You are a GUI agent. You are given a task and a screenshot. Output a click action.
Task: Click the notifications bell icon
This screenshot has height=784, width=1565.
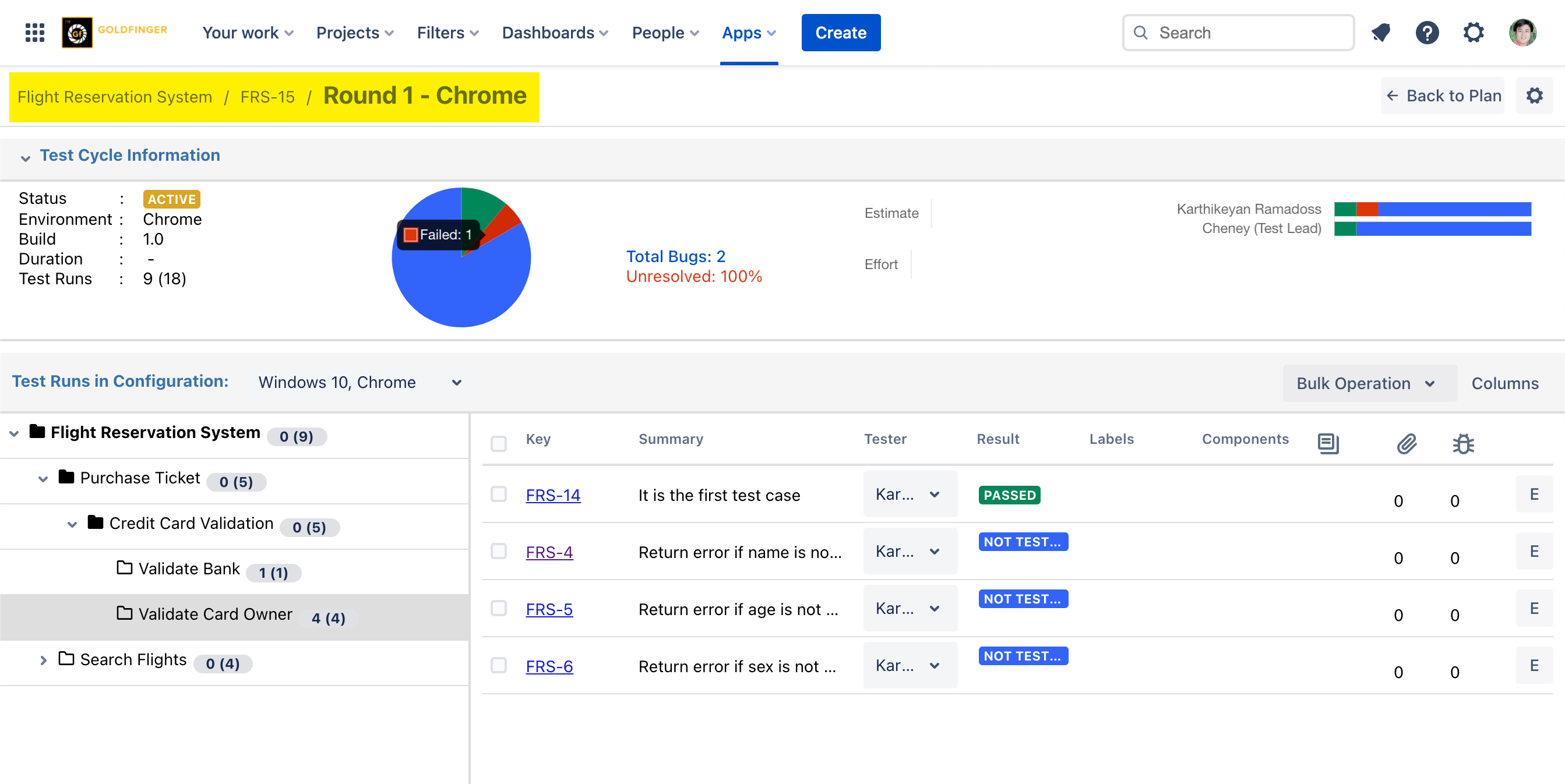(x=1380, y=33)
